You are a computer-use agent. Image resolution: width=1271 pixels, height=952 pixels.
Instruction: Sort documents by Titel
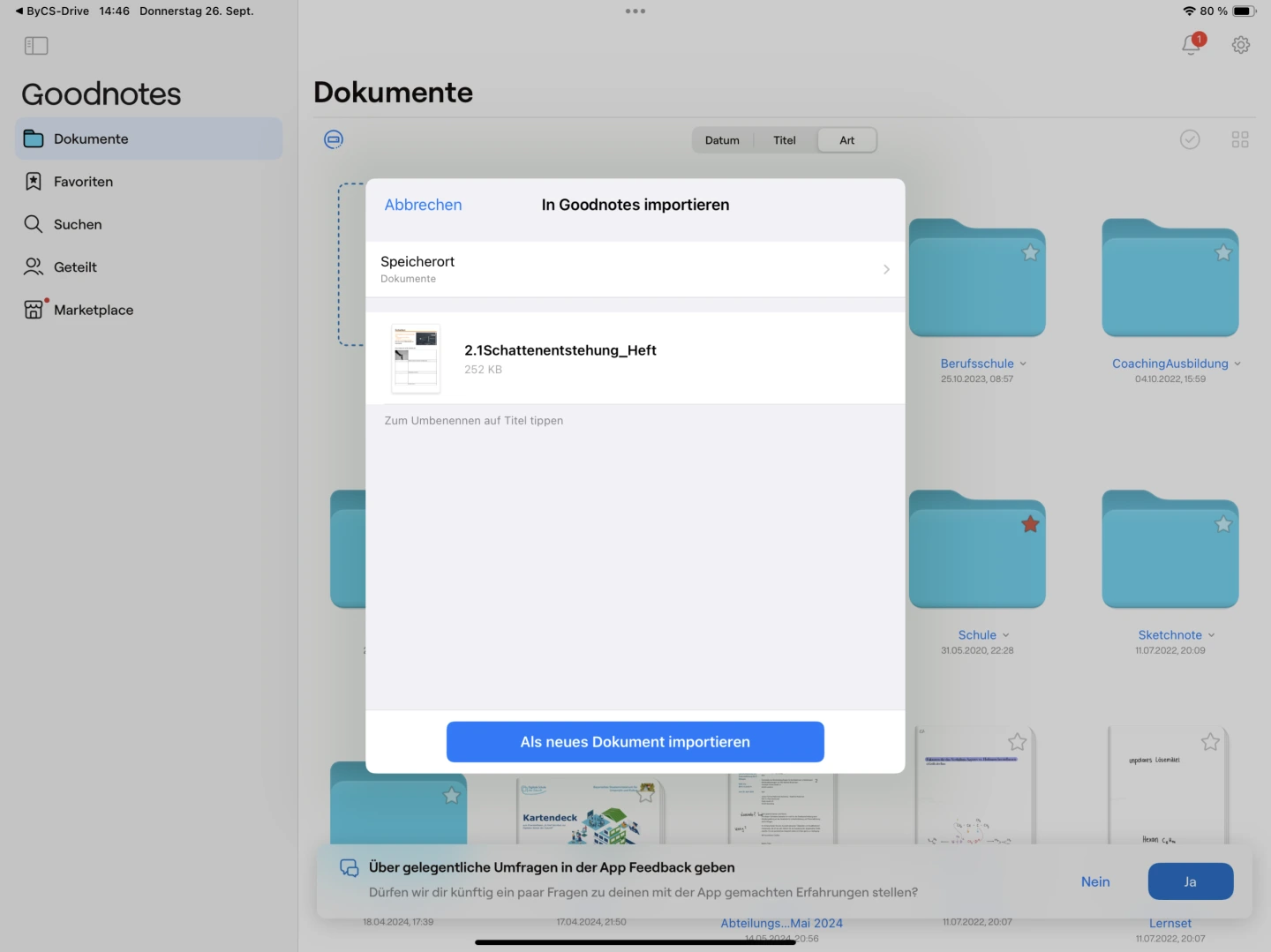click(x=784, y=140)
